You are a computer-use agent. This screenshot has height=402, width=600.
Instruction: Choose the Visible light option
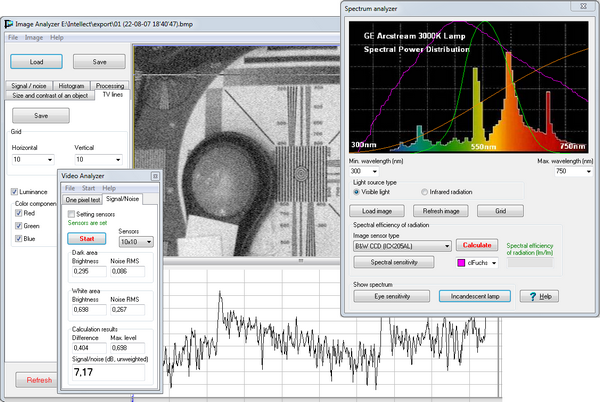358,192
